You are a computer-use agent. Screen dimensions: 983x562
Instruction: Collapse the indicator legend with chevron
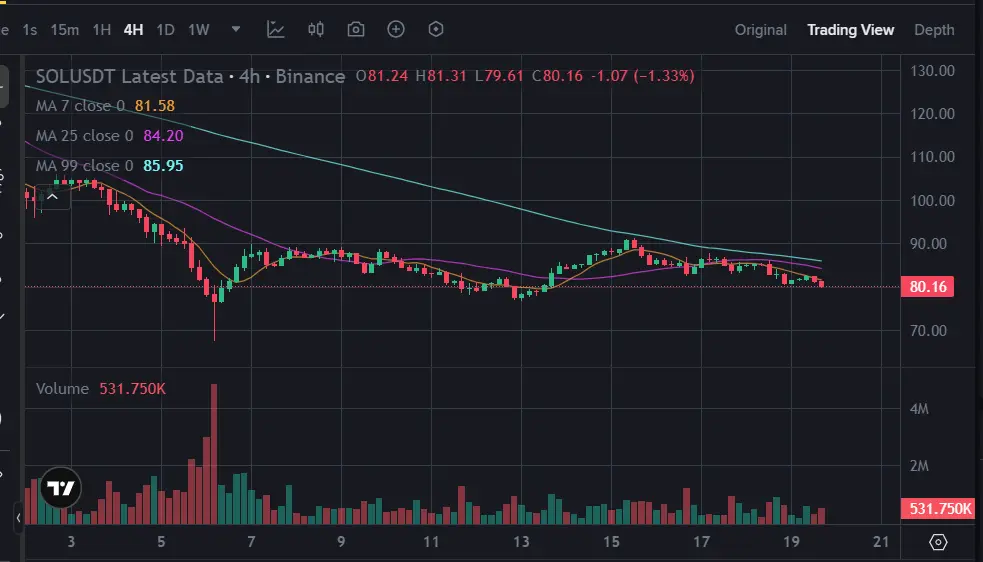[53, 197]
